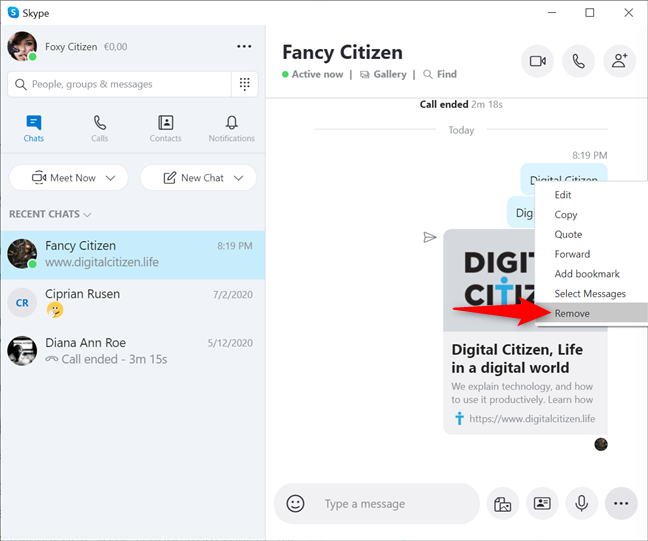Open the Foxy Citizen profile picture
The width and height of the screenshot is (648, 541).
pos(22,46)
